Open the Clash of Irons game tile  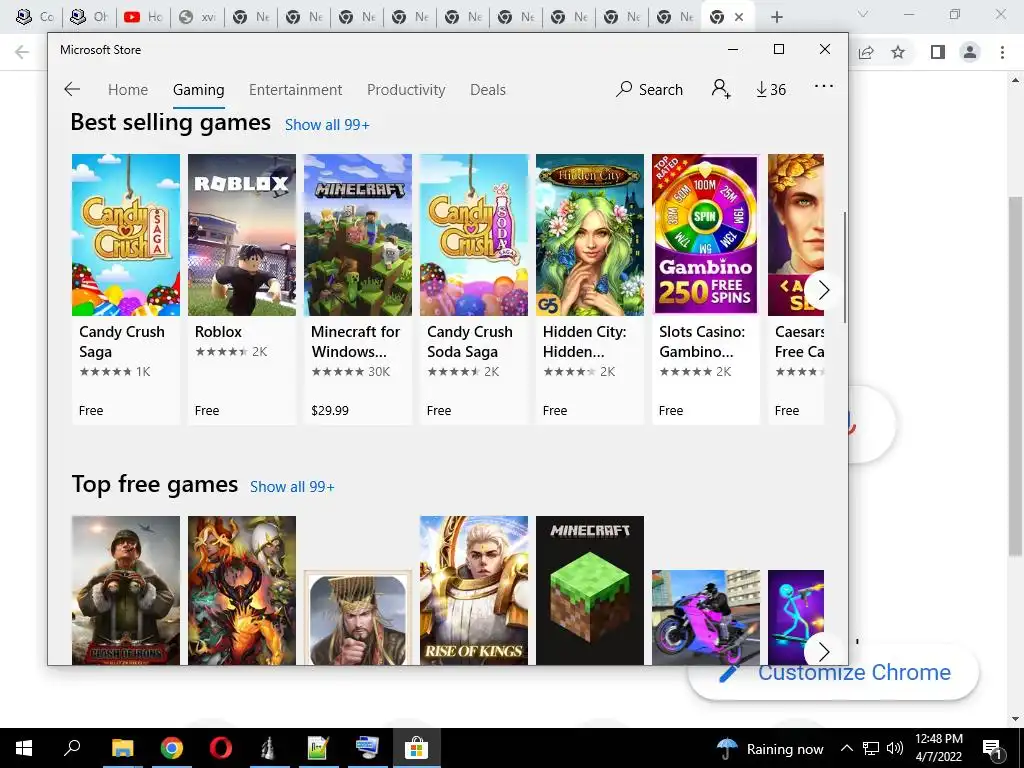point(125,590)
